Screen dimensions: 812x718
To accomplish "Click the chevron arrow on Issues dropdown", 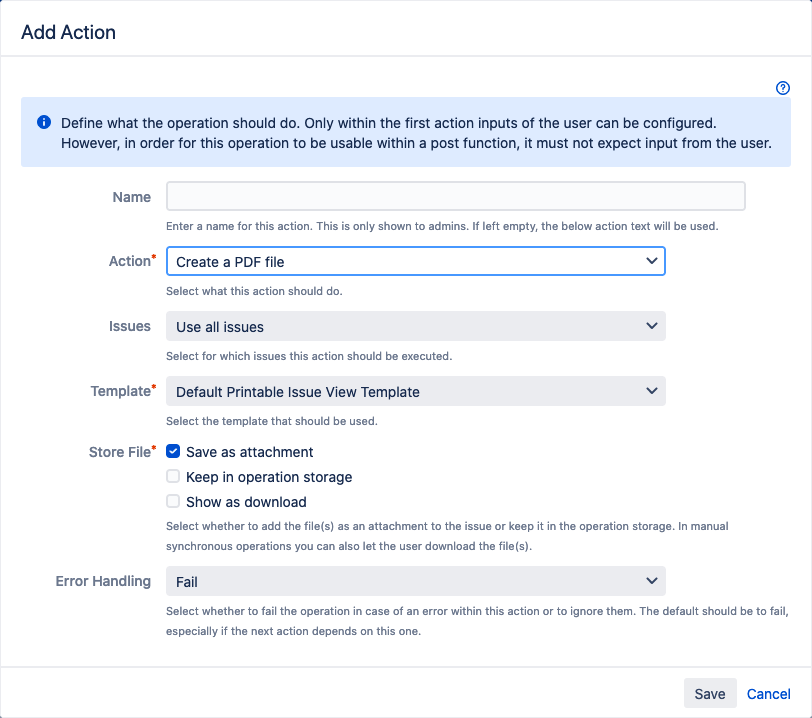I will pos(651,326).
